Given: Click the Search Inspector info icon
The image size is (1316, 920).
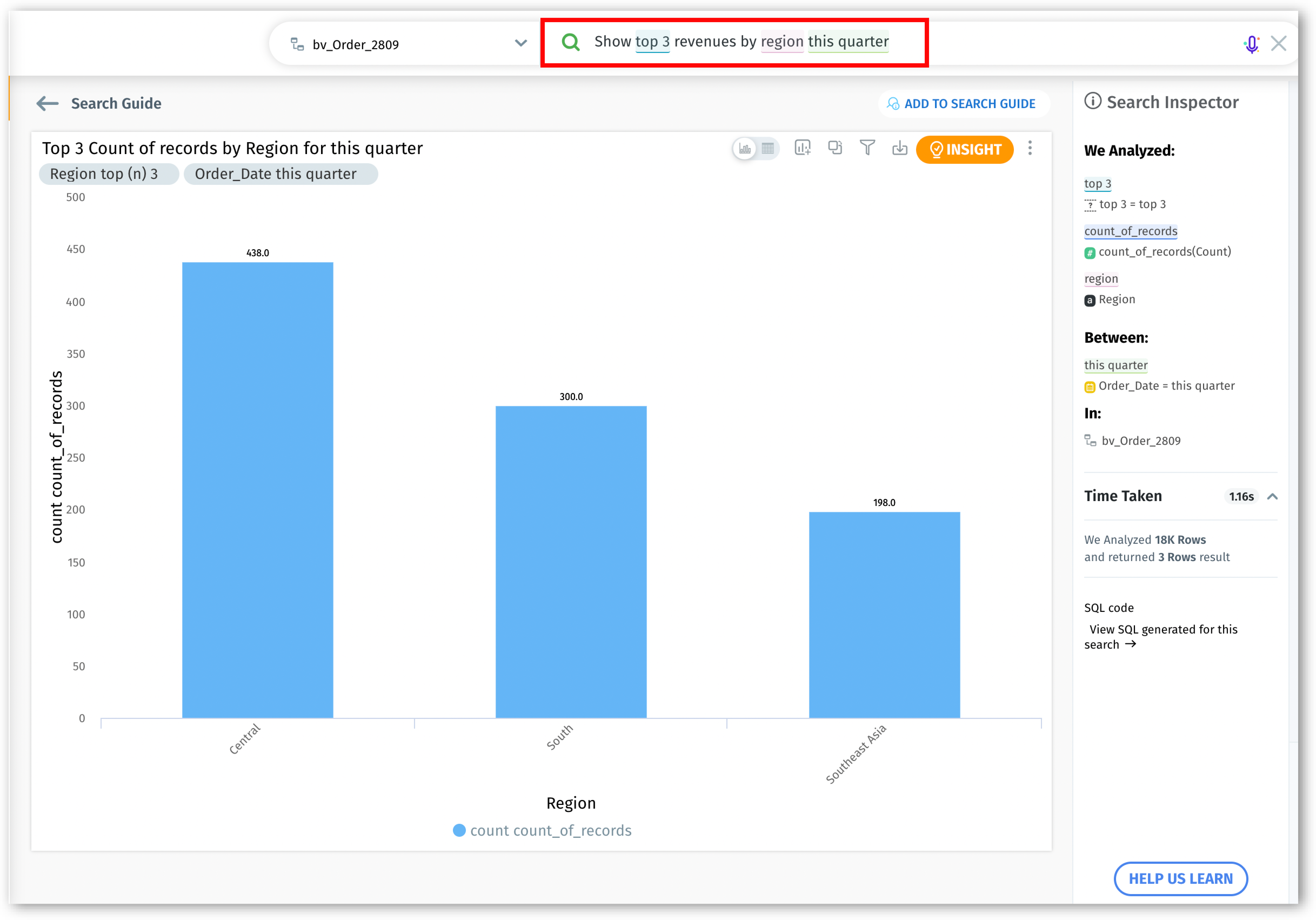Looking at the screenshot, I should coord(1093,101).
